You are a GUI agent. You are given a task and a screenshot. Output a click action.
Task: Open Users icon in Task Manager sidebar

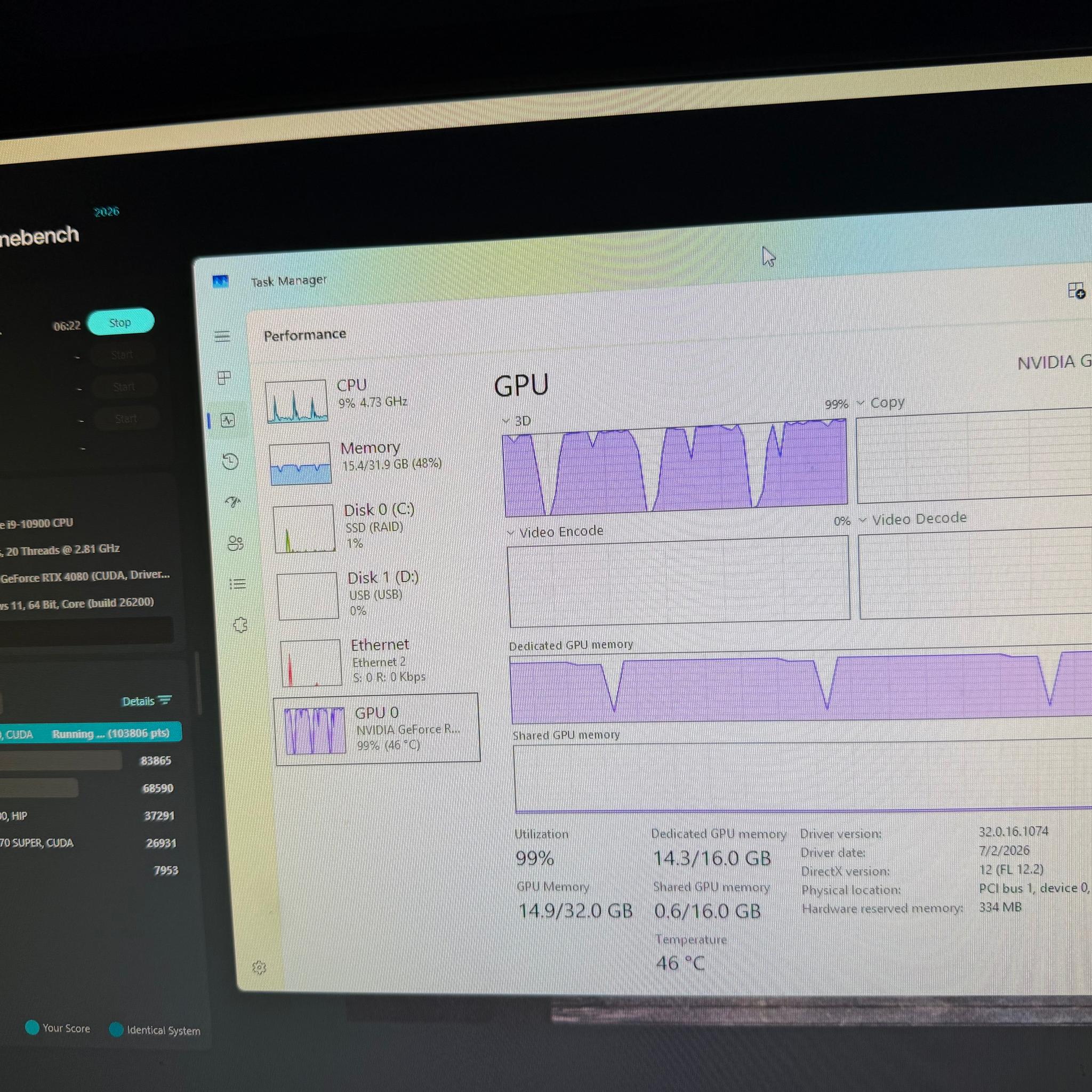coord(235,543)
